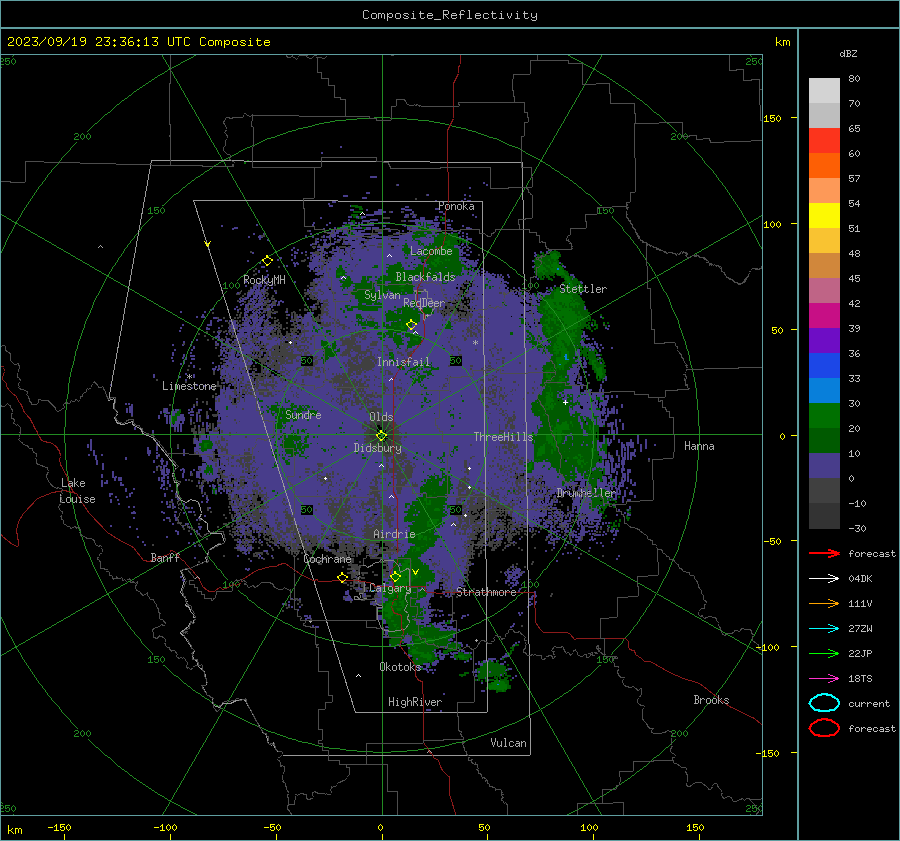Viewport: 900px width, 841px height.
Task: Click the dBZ legend heading
Action: point(848,54)
